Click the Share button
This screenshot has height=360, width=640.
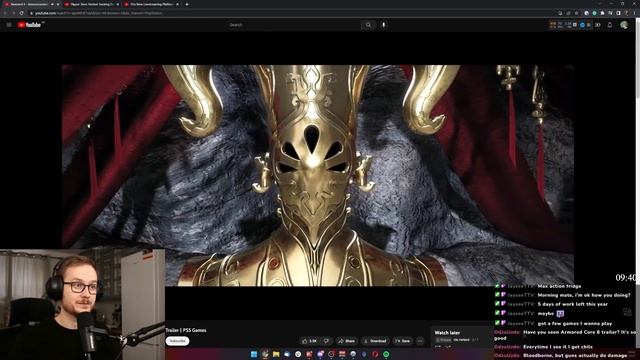coord(347,341)
